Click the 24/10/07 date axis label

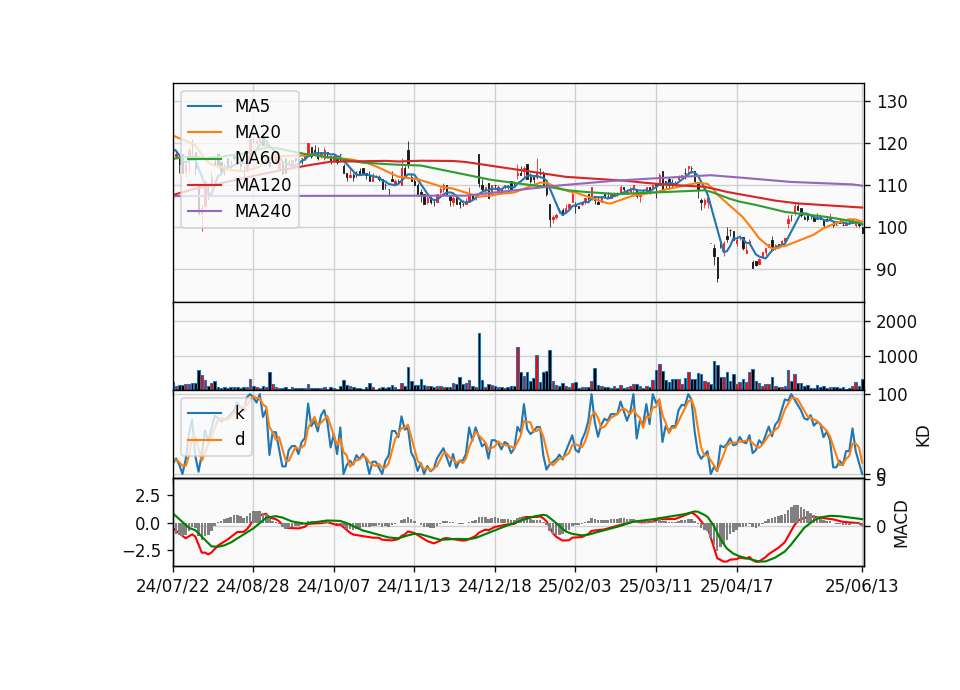click(x=334, y=586)
